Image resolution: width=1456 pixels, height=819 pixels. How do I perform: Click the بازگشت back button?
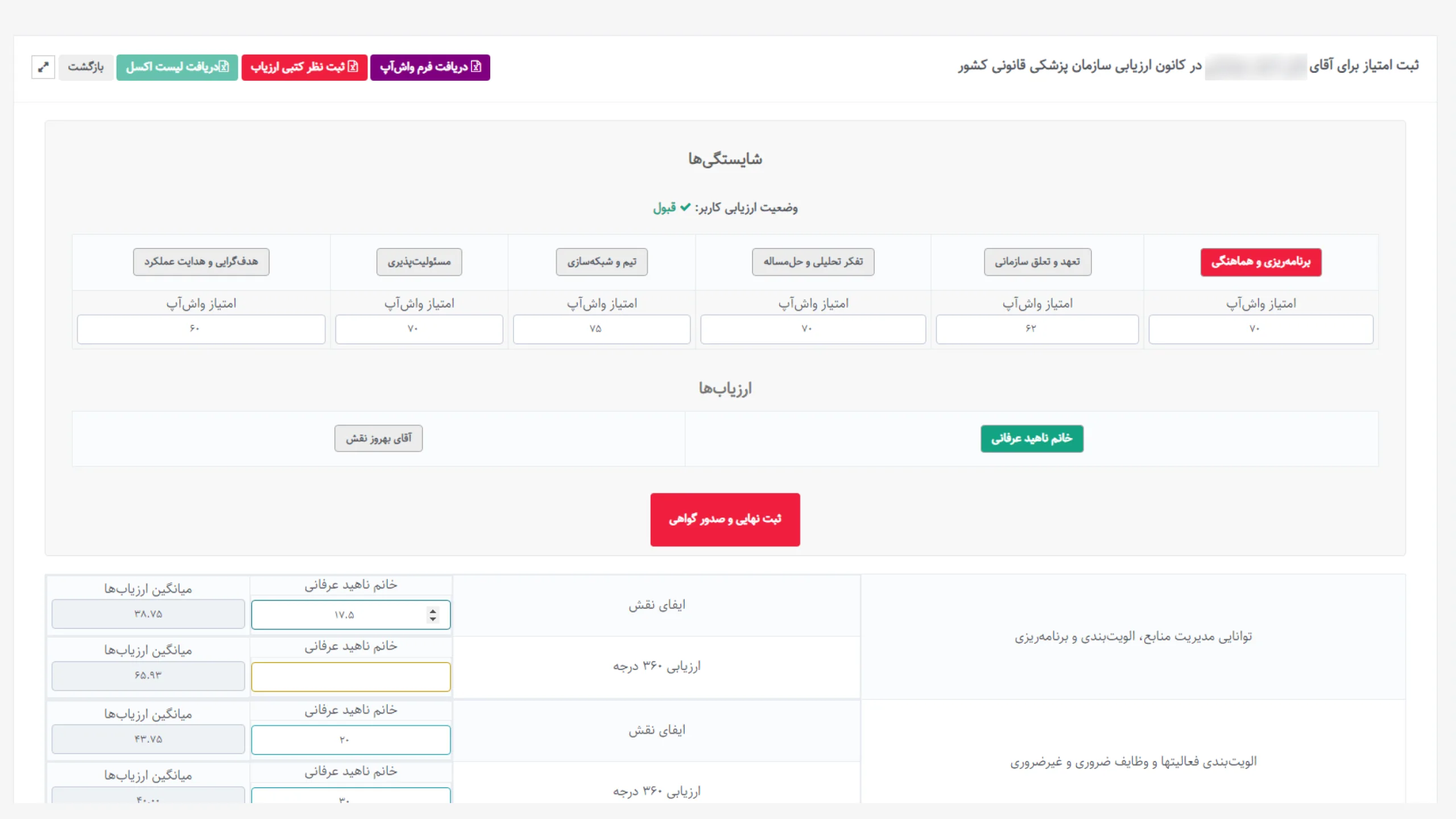(x=86, y=67)
